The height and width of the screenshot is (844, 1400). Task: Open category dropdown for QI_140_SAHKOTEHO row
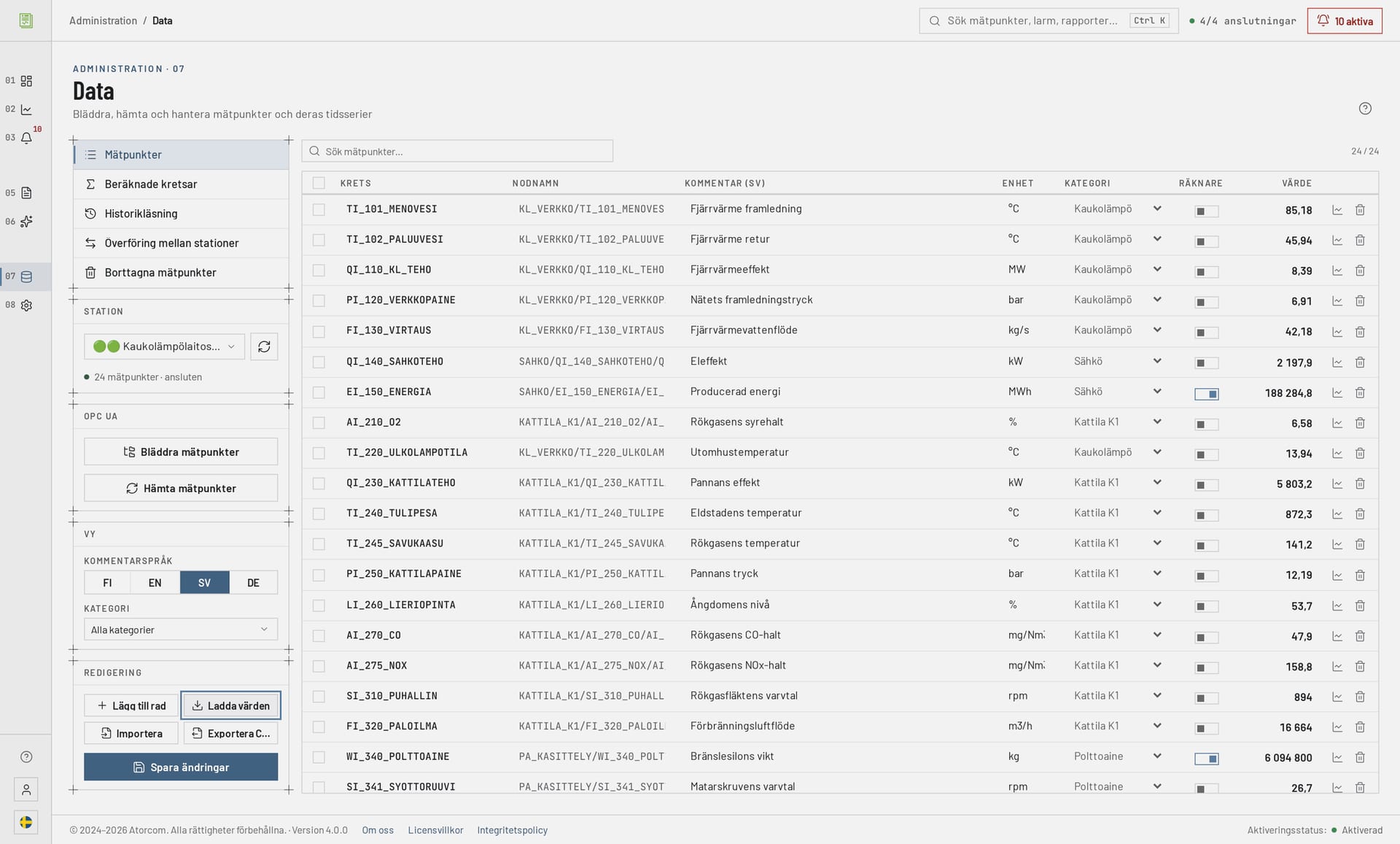coord(1117,361)
